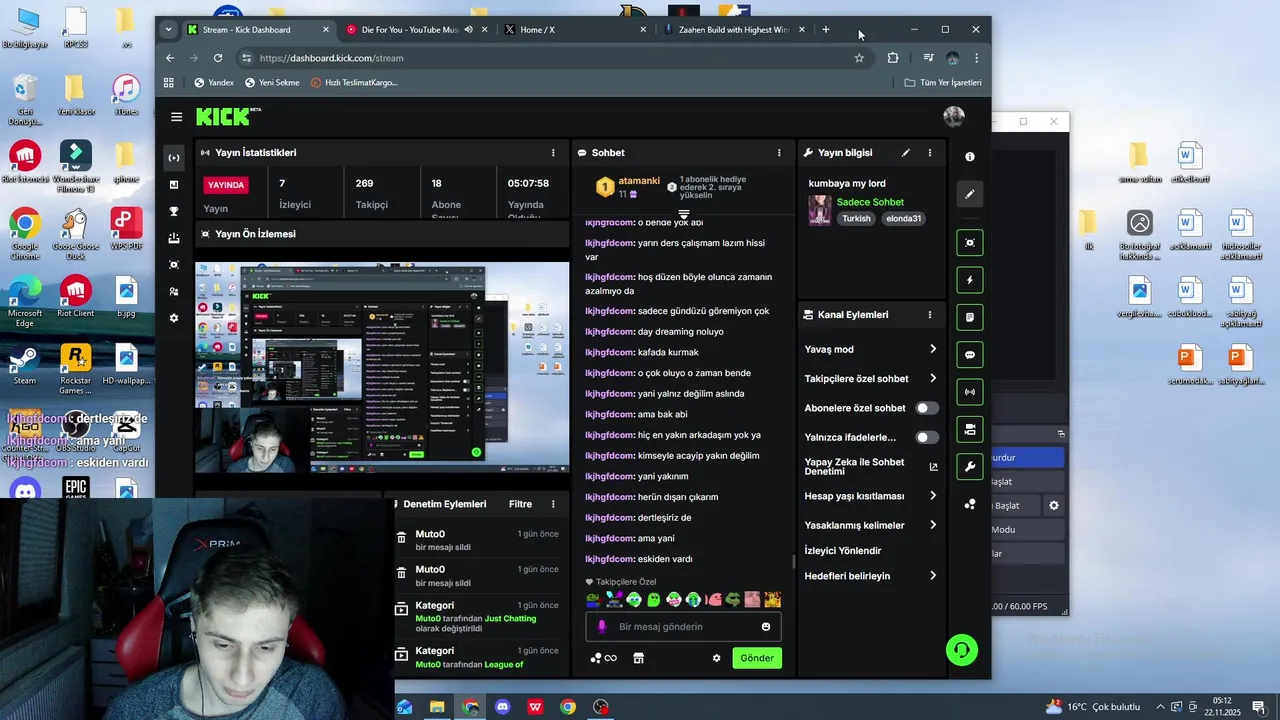
Task: Click the profile avatar in Kick header
Action: point(954,117)
